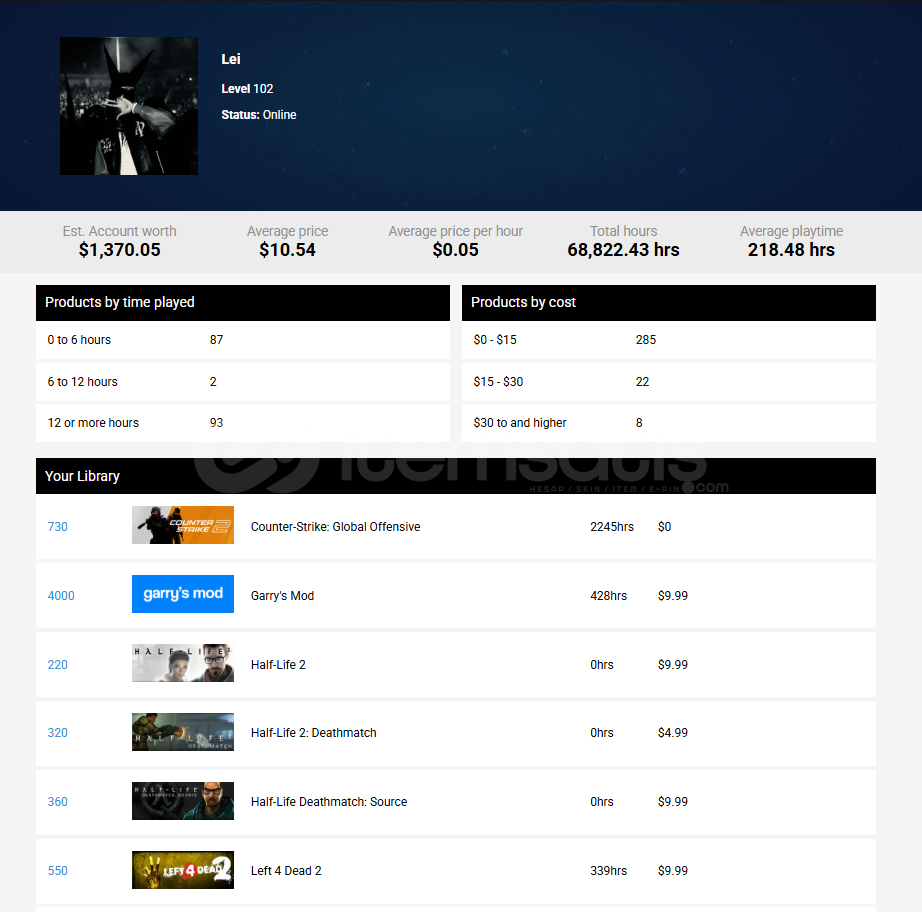Click the Products by cost header

tap(669, 302)
